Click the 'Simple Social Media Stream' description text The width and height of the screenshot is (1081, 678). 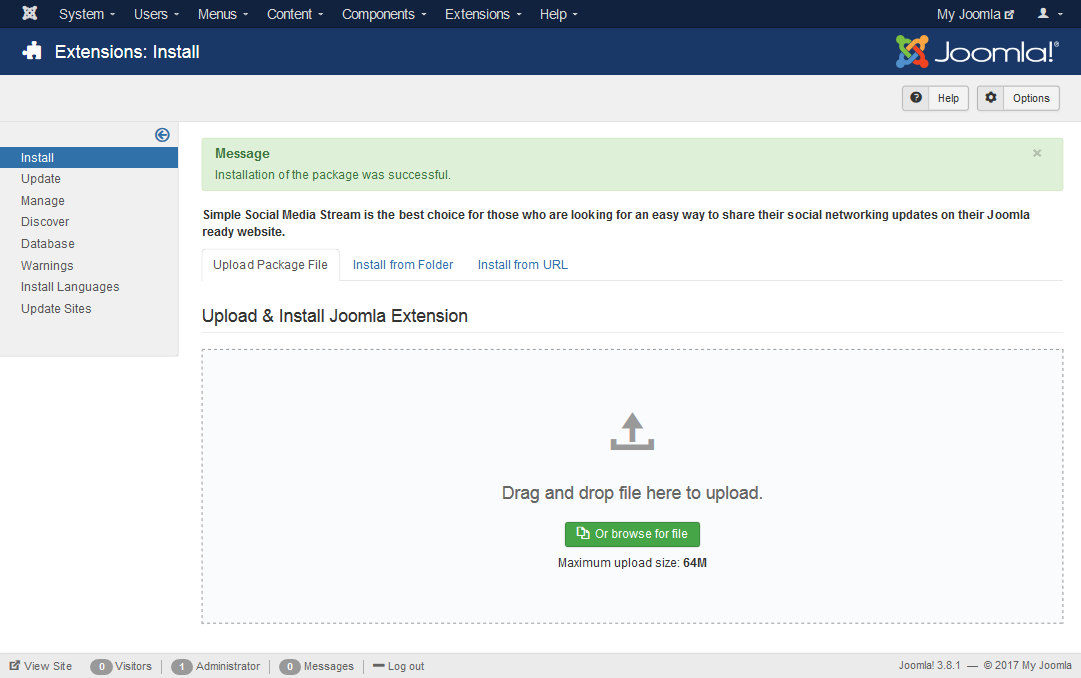616,223
